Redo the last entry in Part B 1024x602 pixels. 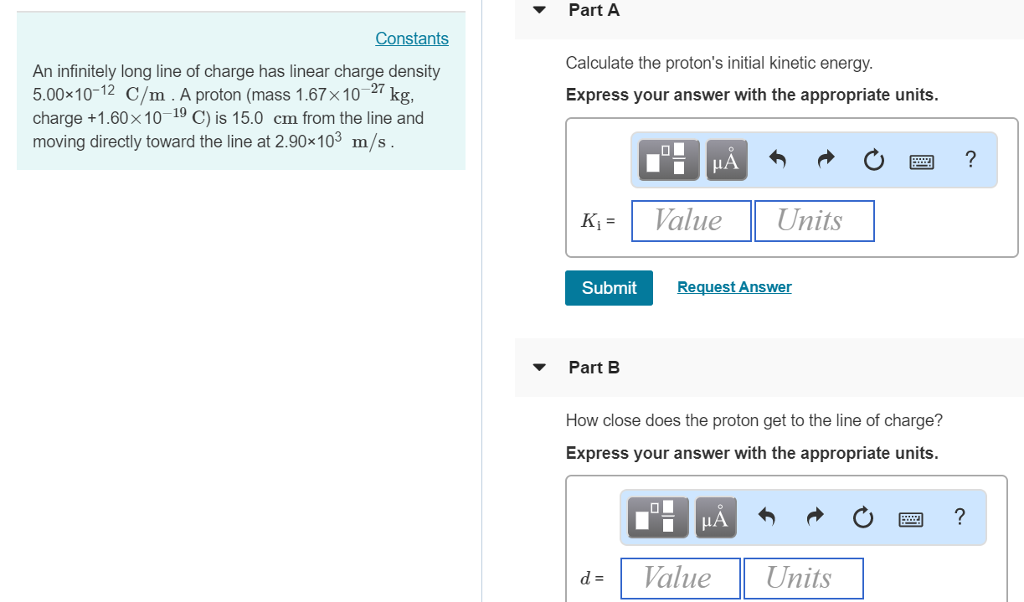(815, 517)
